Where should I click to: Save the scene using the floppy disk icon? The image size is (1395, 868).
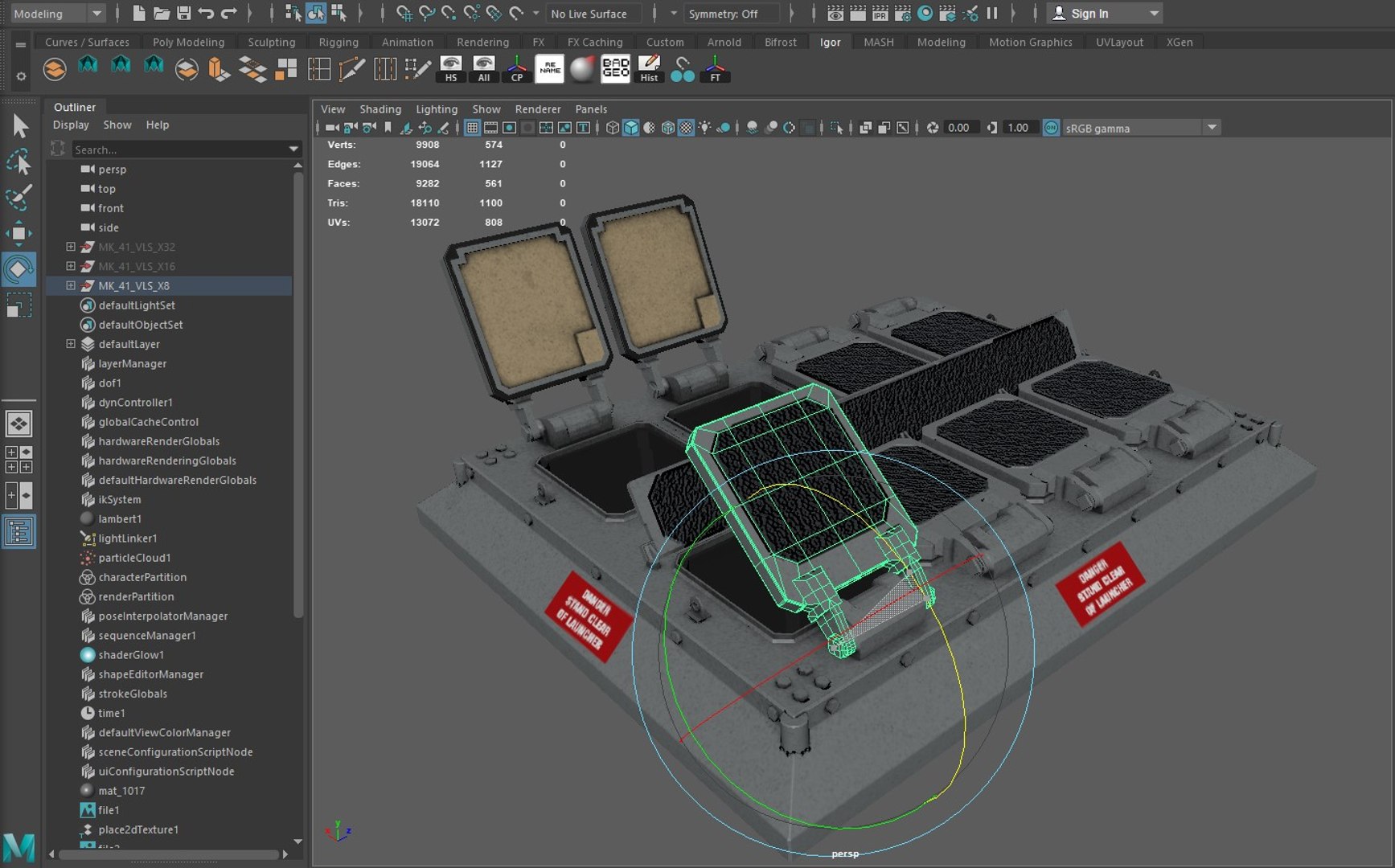point(184,13)
